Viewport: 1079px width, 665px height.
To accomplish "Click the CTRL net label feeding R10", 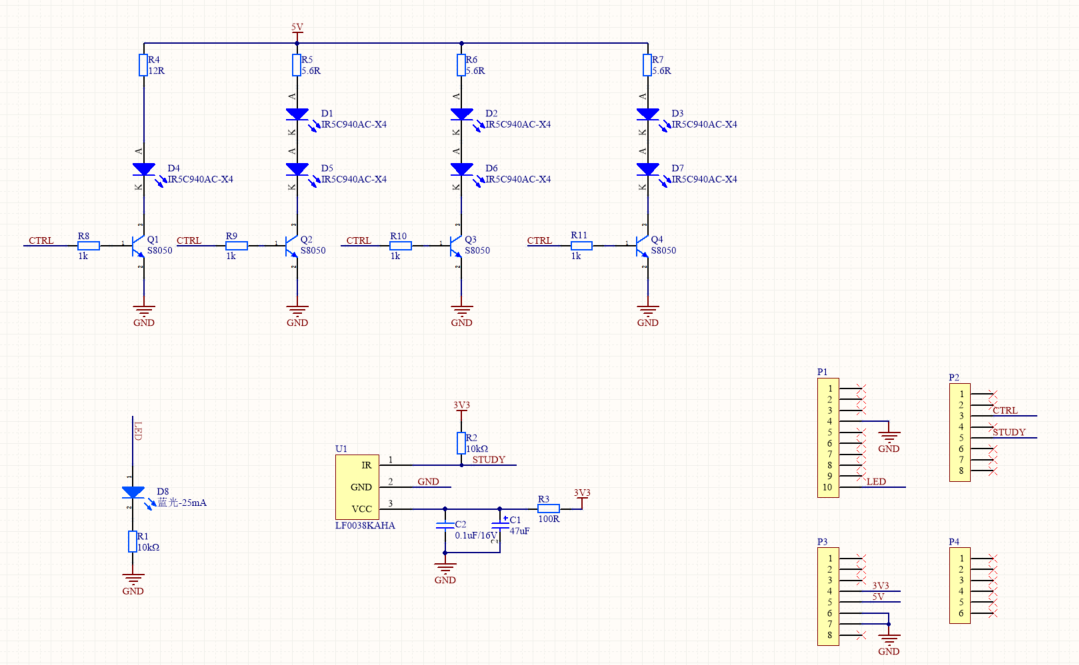I will tap(359, 240).
